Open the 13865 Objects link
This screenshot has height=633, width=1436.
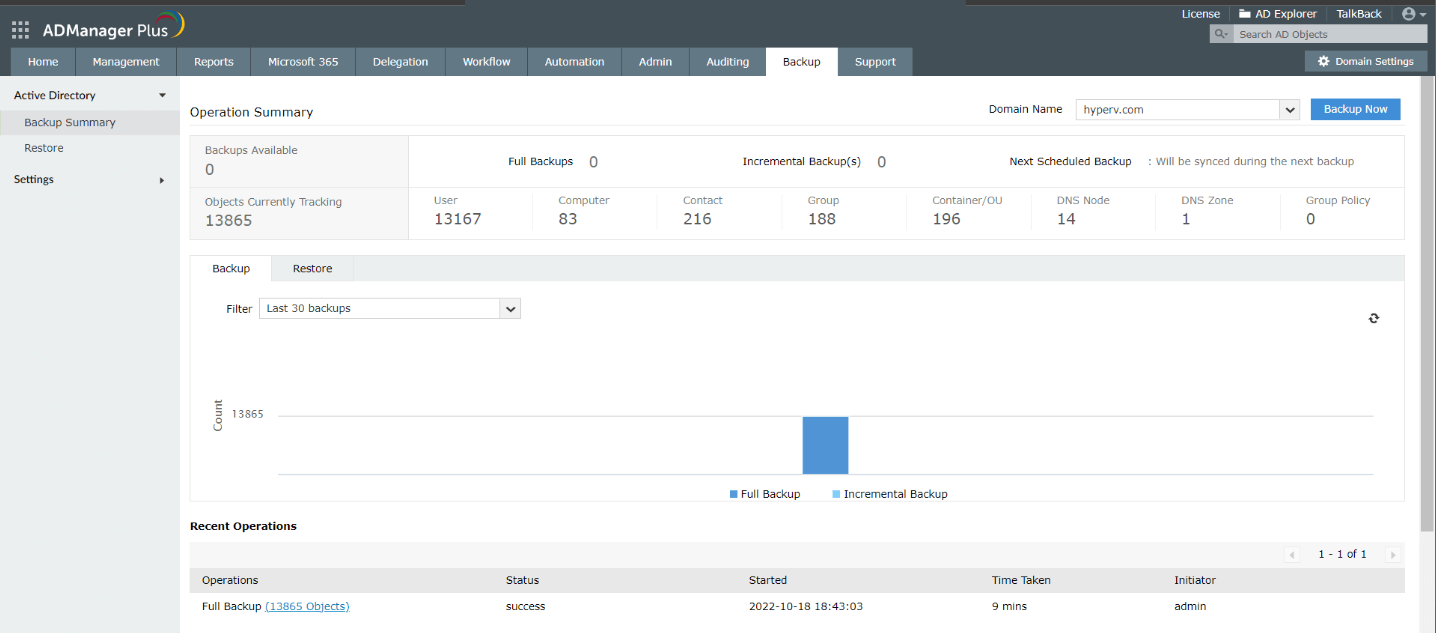tap(307, 605)
